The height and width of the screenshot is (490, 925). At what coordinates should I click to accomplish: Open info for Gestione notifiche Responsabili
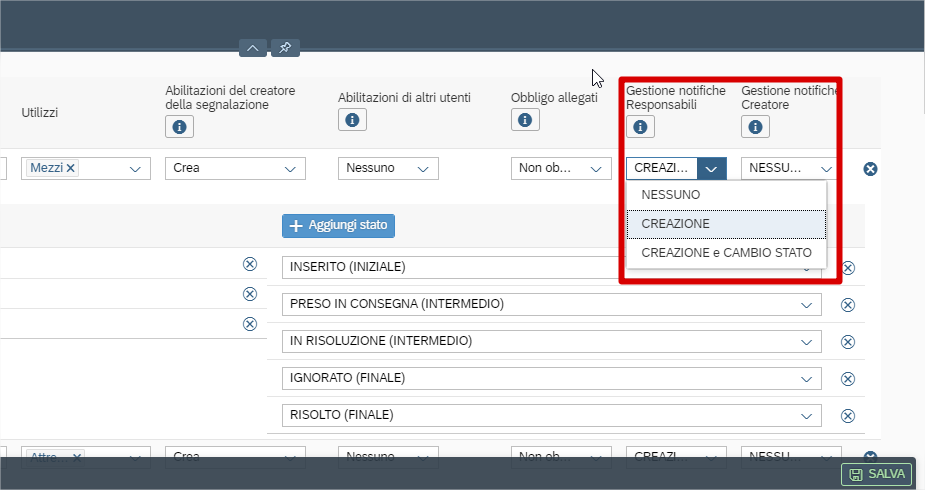click(640, 127)
